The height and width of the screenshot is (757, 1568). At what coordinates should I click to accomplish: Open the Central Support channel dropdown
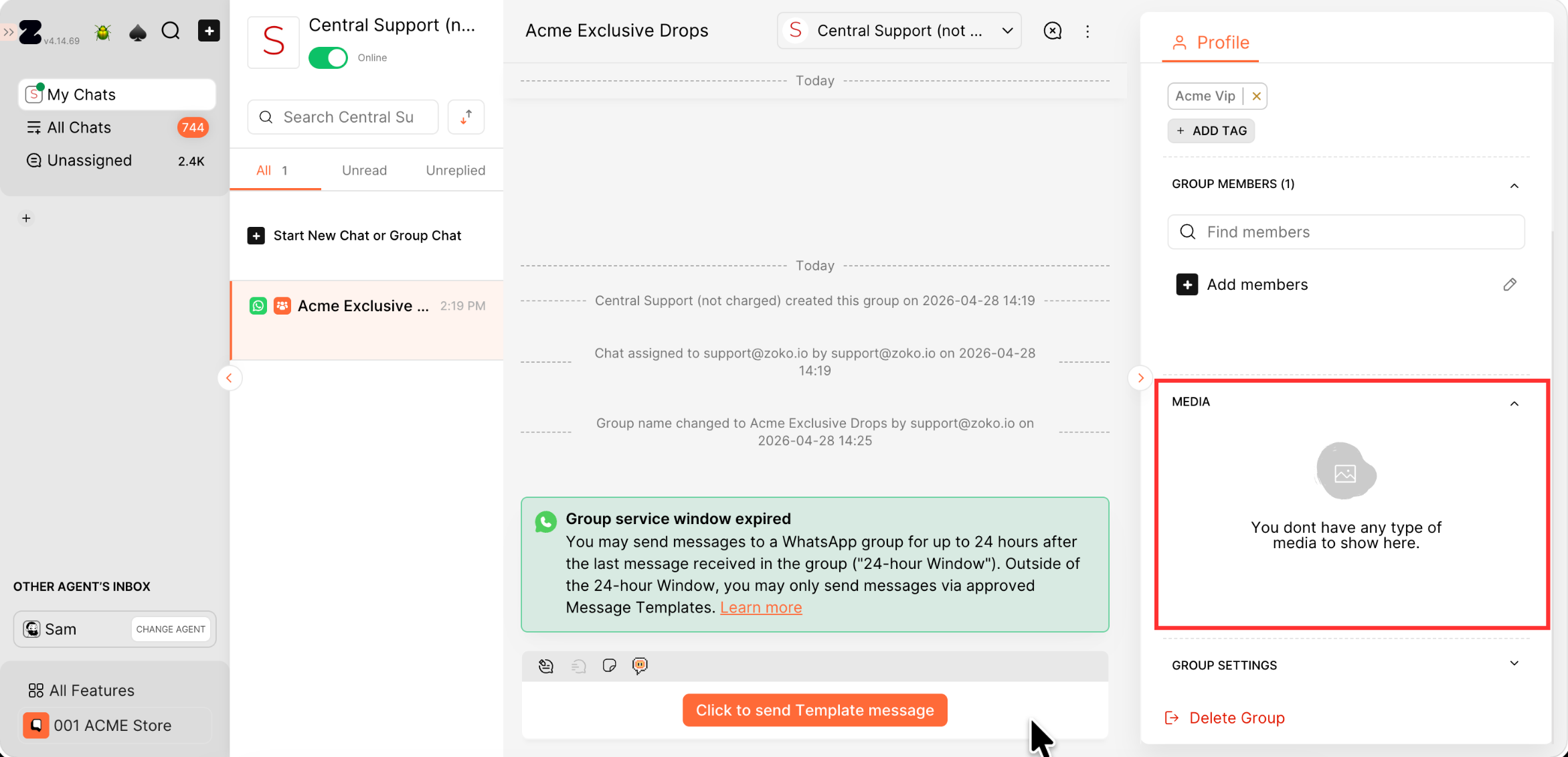pos(899,31)
